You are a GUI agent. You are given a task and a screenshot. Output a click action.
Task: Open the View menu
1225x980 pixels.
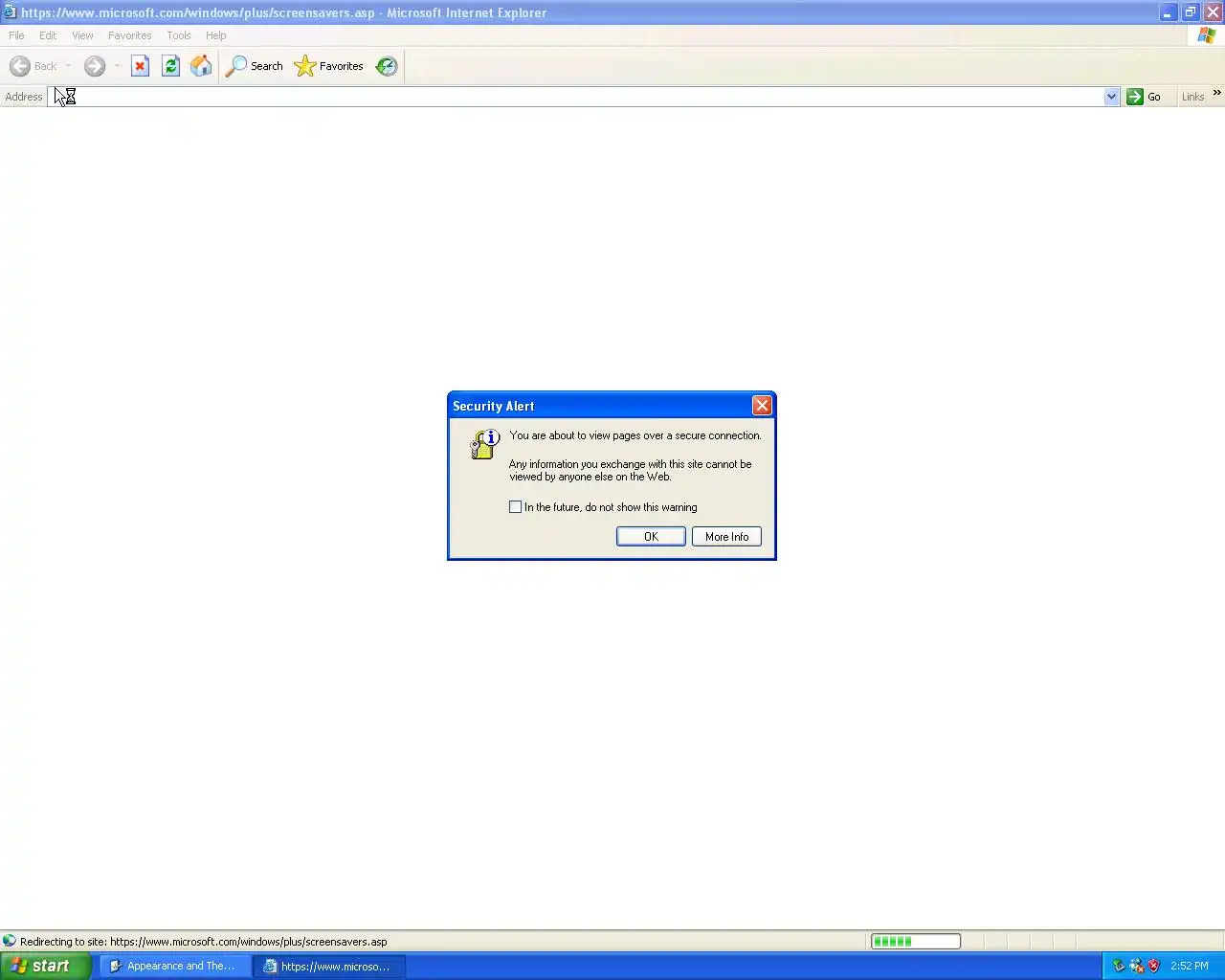[83, 35]
